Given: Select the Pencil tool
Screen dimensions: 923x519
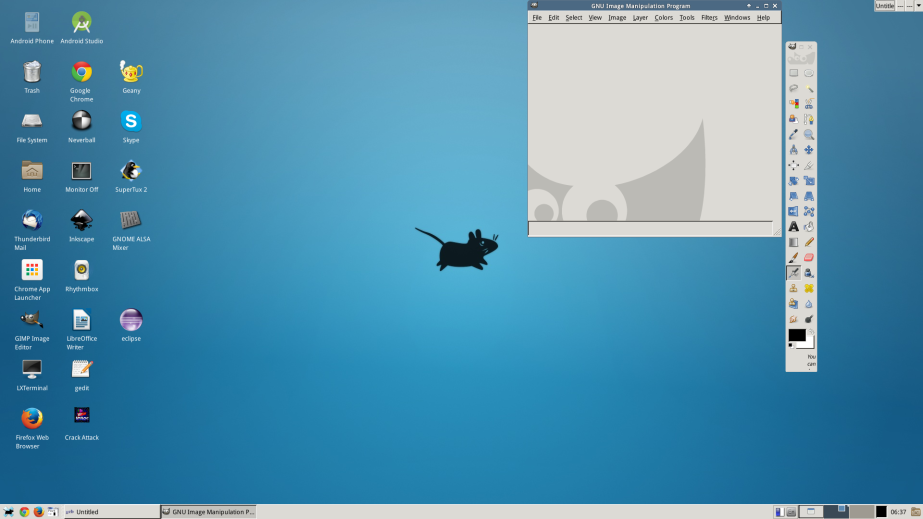Looking at the screenshot, I should click(809, 242).
